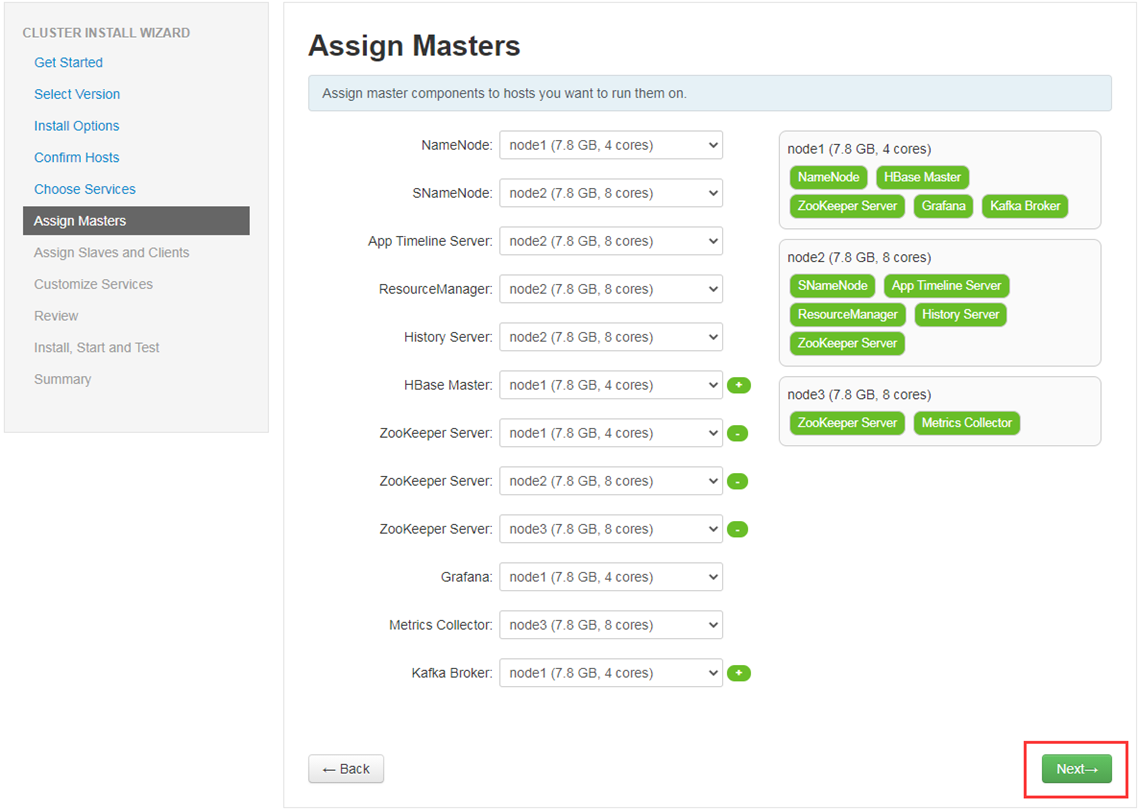This screenshot has height=810, width=1138.
Task: Open the Metrics Collector host dropdown
Action: pyautogui.click(x=611, y=624)
